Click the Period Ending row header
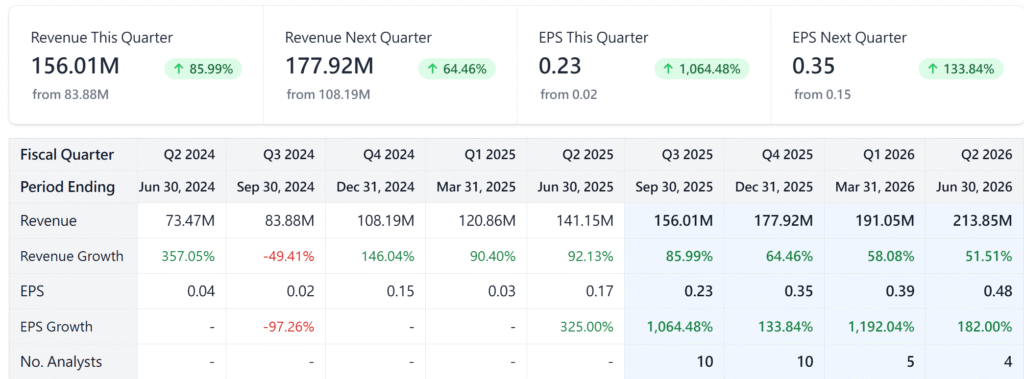The image size is (1024, 379). (67, 187)
